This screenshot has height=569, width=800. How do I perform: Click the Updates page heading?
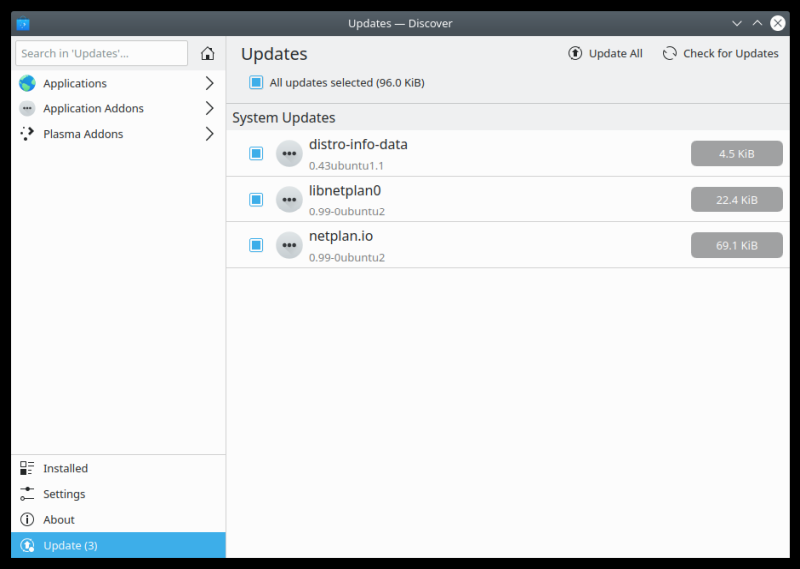click(274, 54)
